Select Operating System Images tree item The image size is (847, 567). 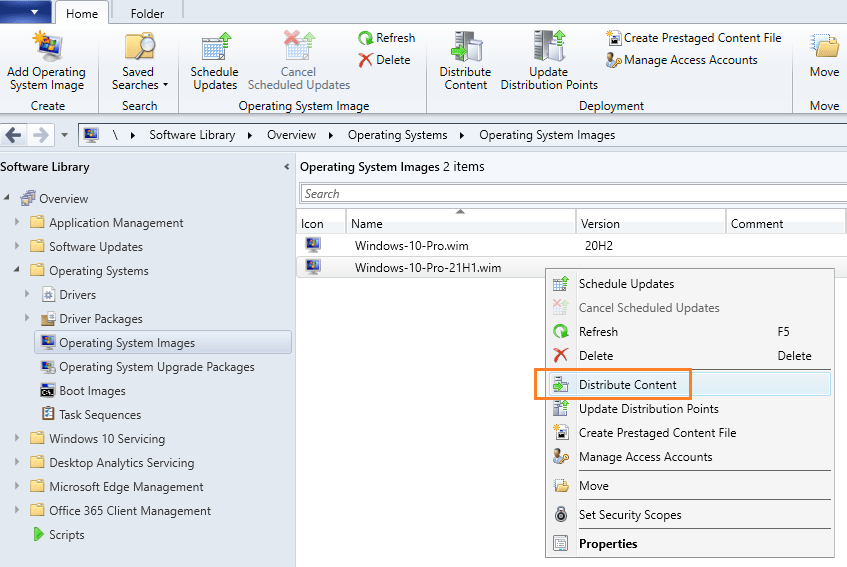tap(163, 343)
